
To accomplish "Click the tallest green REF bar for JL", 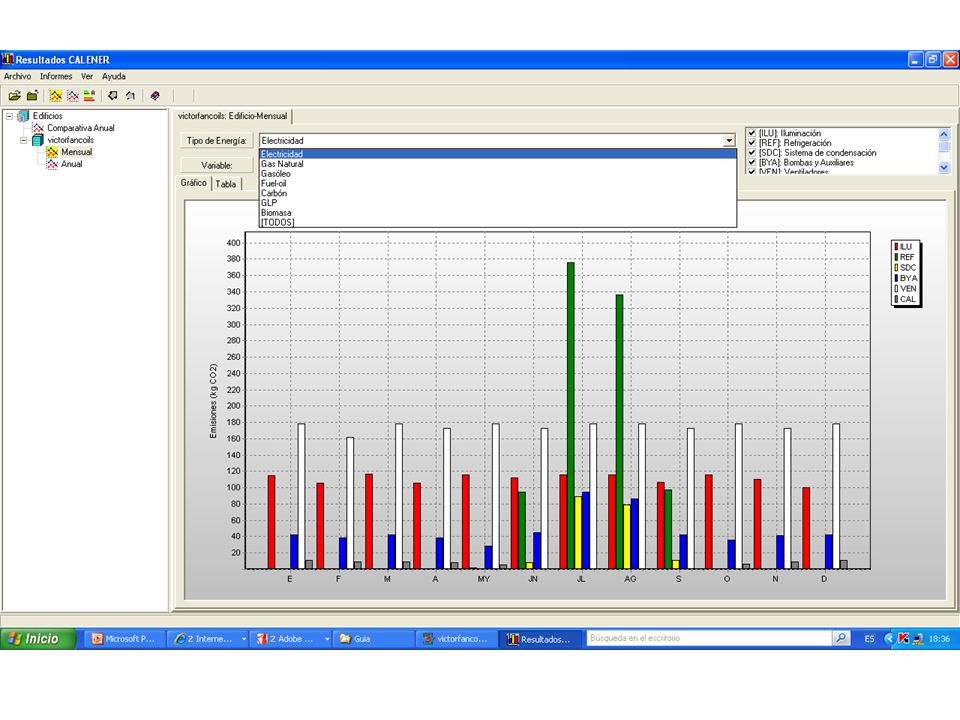I will (x=571, y=416).
